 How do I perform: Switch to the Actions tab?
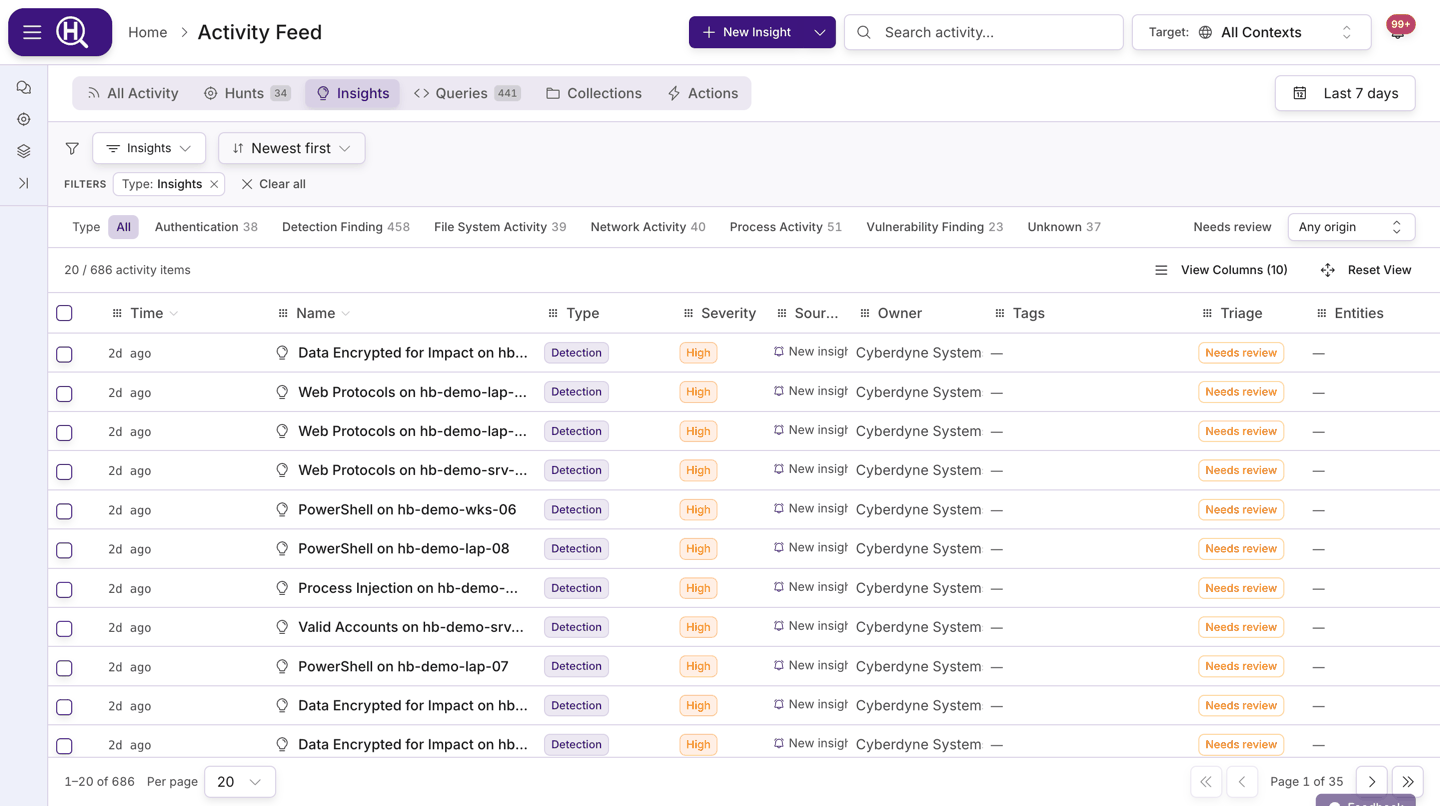click(x=703, y=93)
